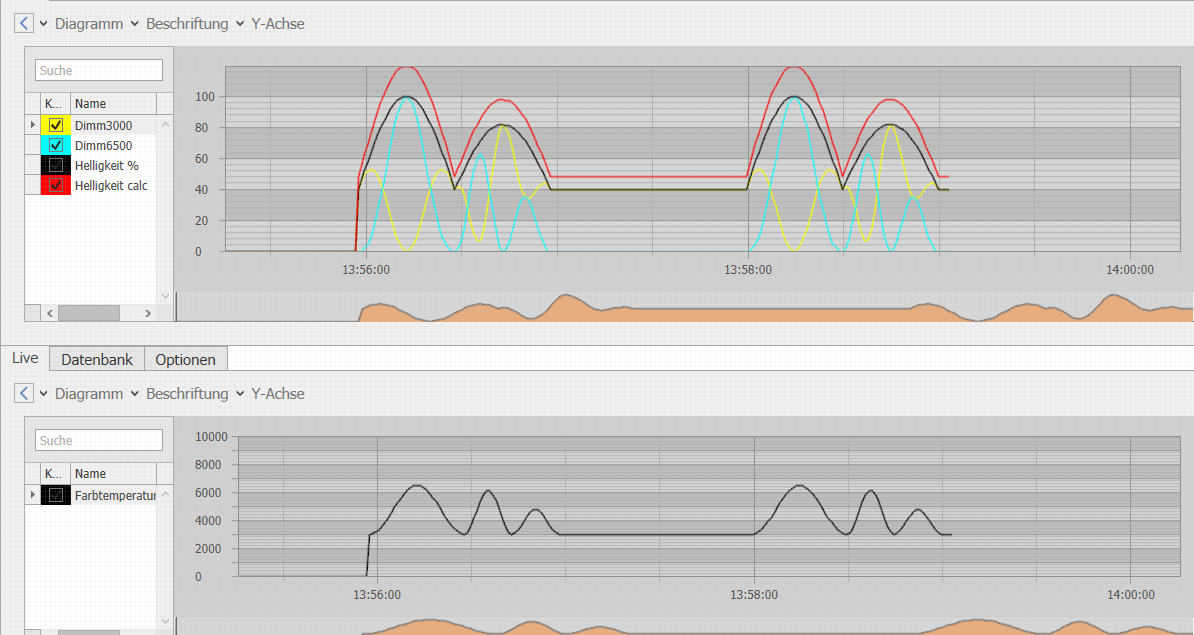Expand the Farbtemperatur row arrow

click(x=33, y=494)
